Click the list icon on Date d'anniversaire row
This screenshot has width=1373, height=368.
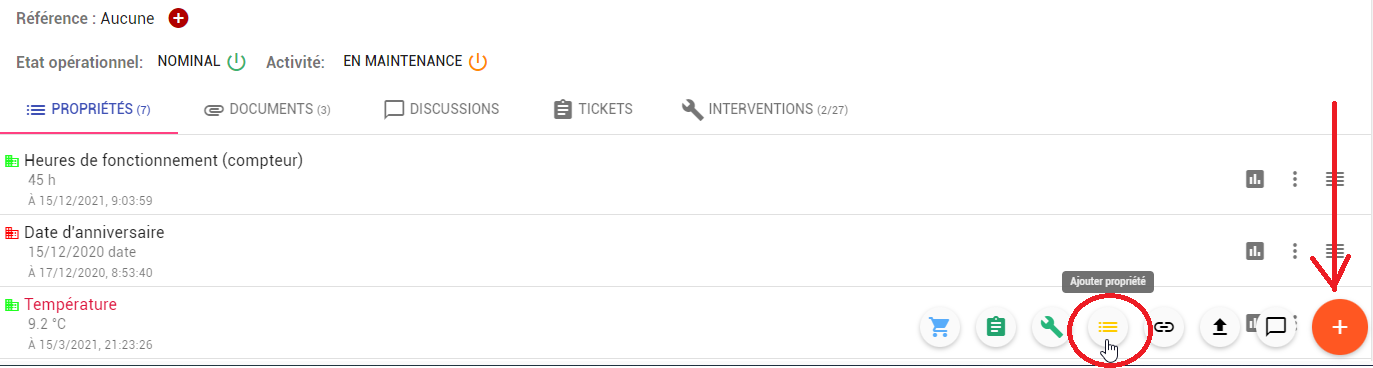pos(1335,251)
